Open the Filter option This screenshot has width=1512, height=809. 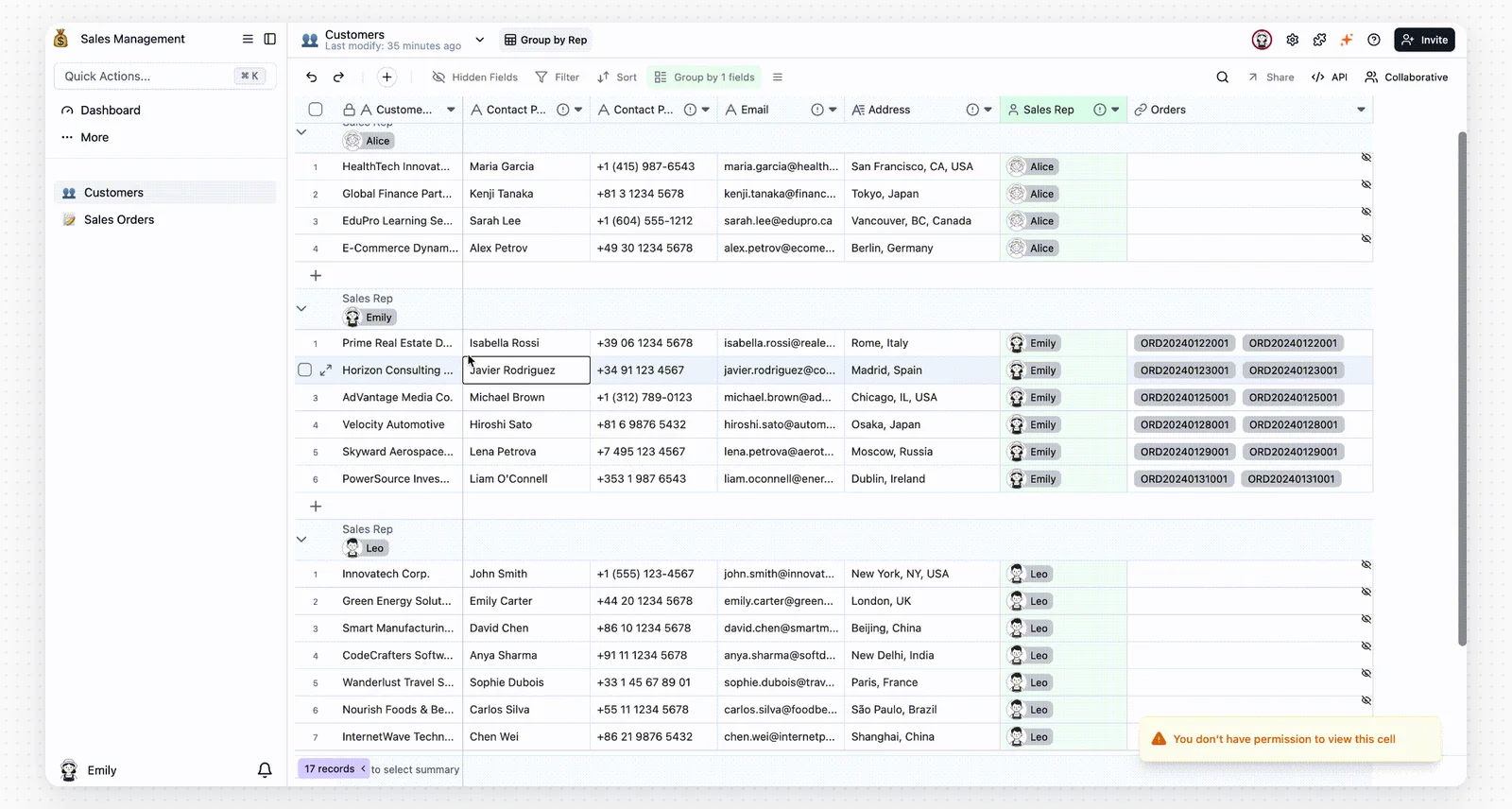[x=557, y=77]
